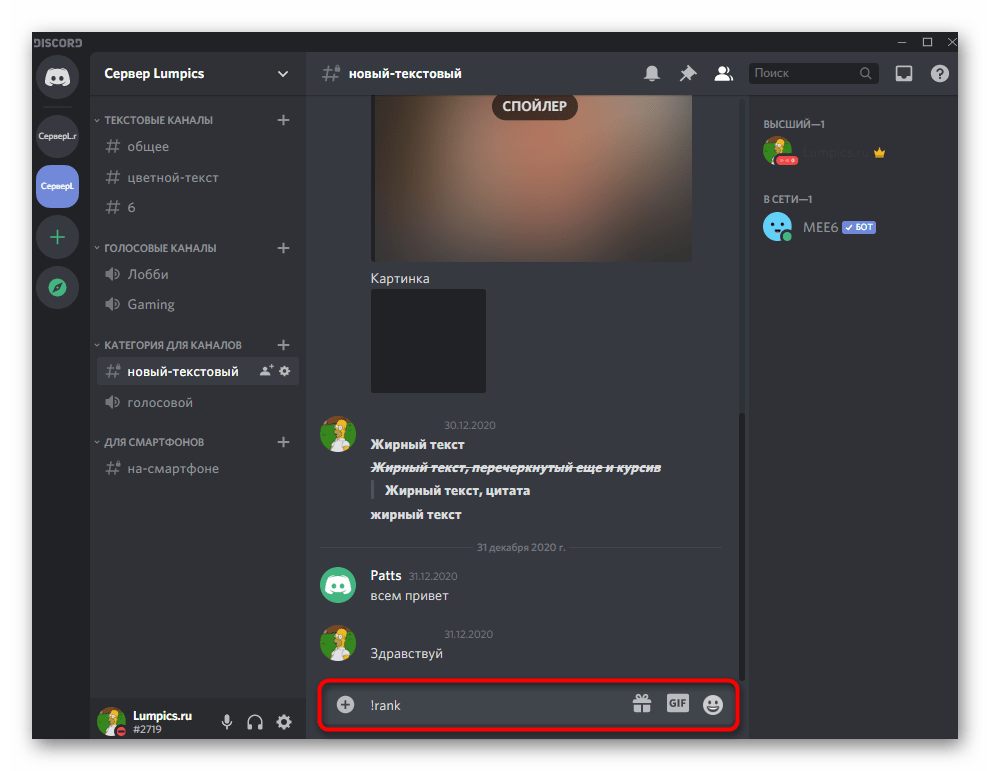This screenshot has width=990, height=771.
Task: Click the gift Nitro icon
Action: 642,704
